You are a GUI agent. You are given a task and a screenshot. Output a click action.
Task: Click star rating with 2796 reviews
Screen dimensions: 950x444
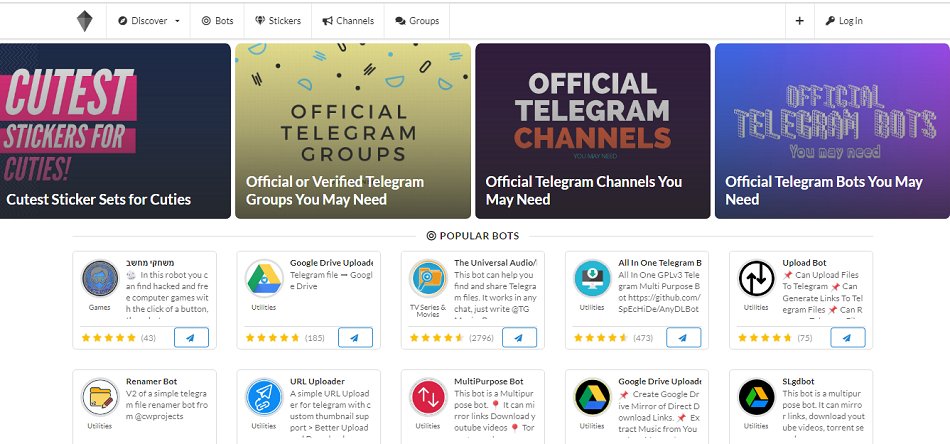(436, 337)
